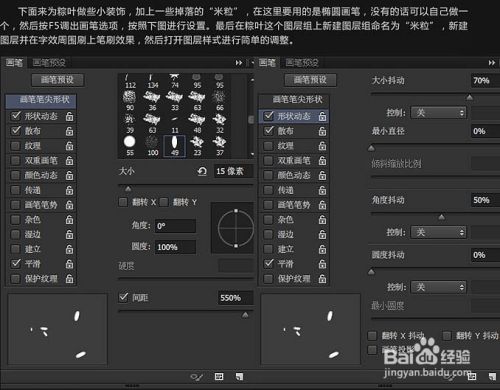This screenshot has width=500, height=390.
Task: Click lock icon beside 保护纹理 in left panel
Action: [x=69, y=278]
